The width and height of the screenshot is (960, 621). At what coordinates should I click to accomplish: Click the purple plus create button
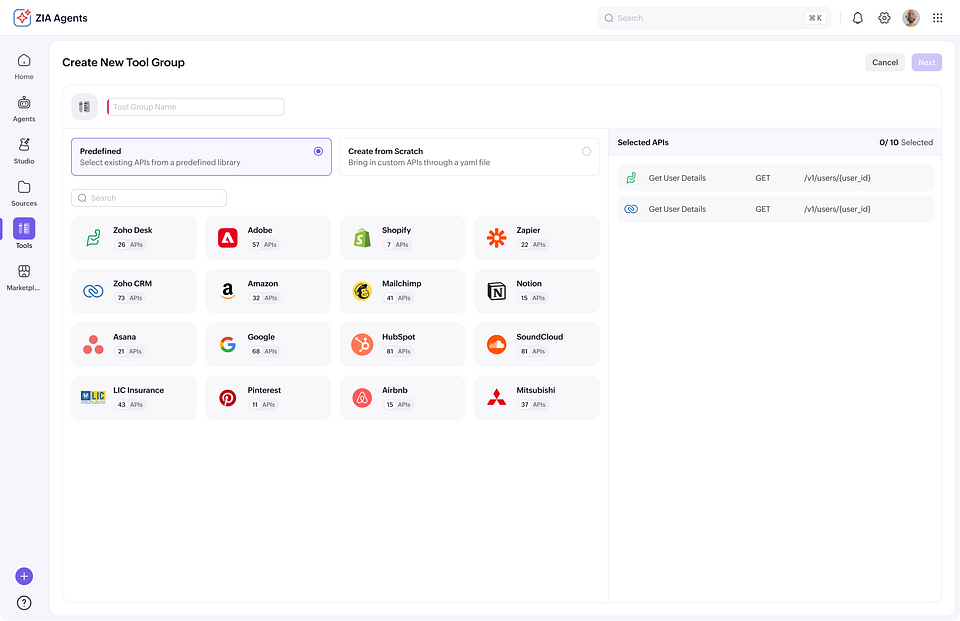tap(24, 576)
